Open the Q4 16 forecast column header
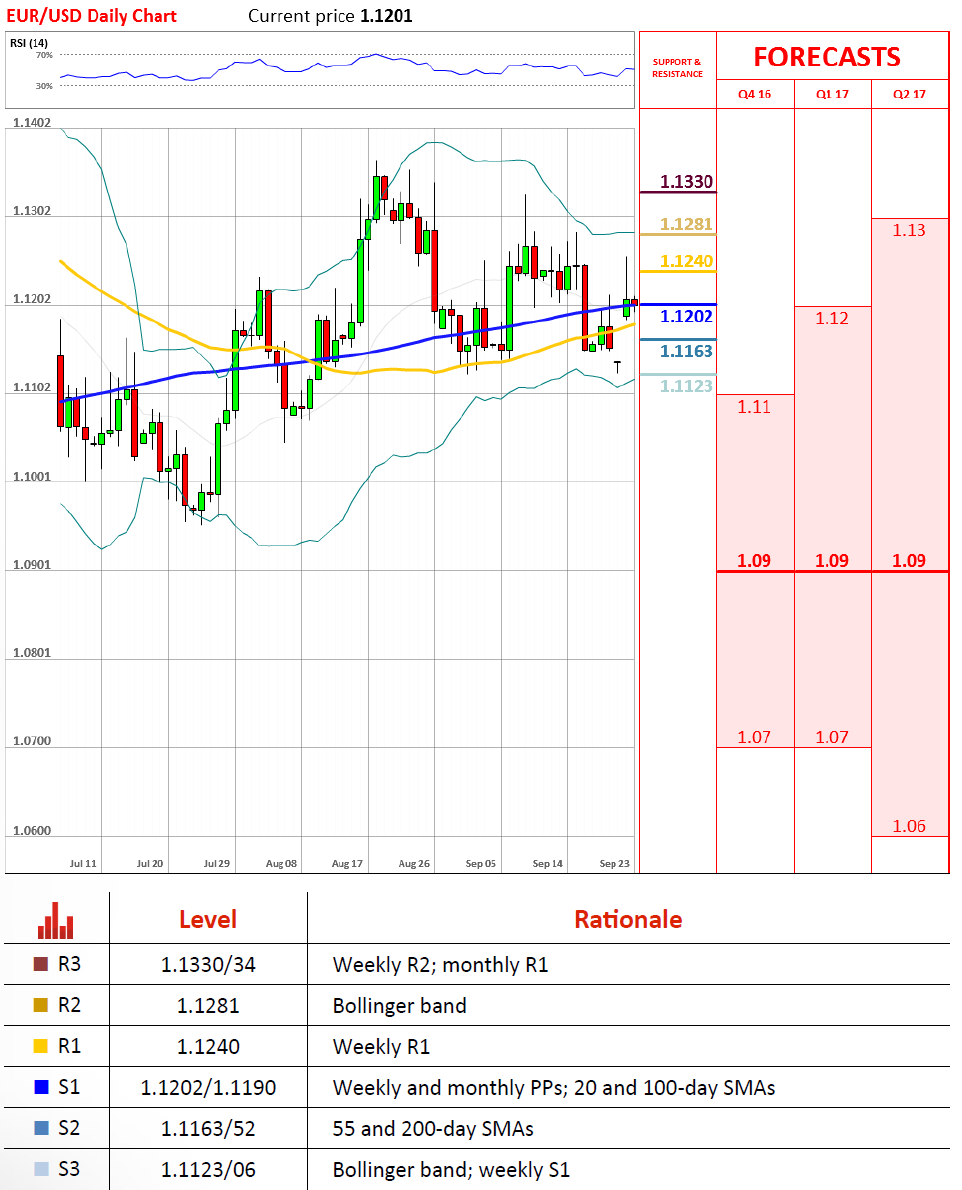This screenshot has height=1190, width=962. point(755,95)
